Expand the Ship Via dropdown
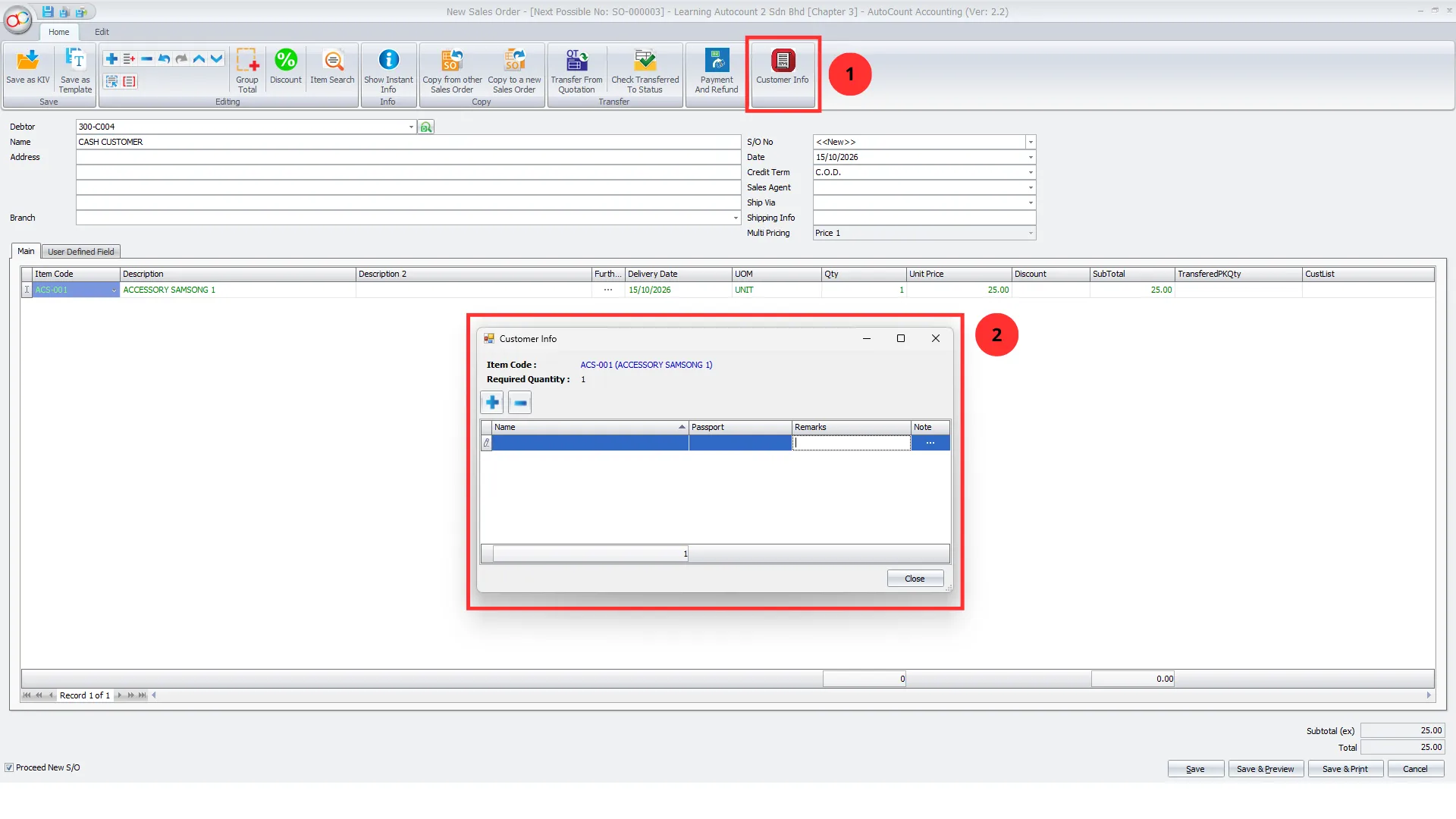This screenshot has height=819, width=1456. coord(1031,202)
